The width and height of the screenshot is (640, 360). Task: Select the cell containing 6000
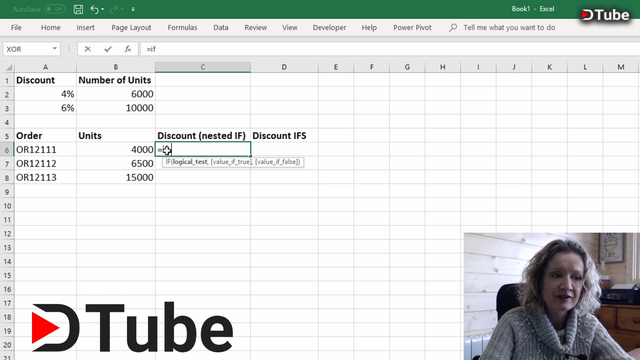116,94
